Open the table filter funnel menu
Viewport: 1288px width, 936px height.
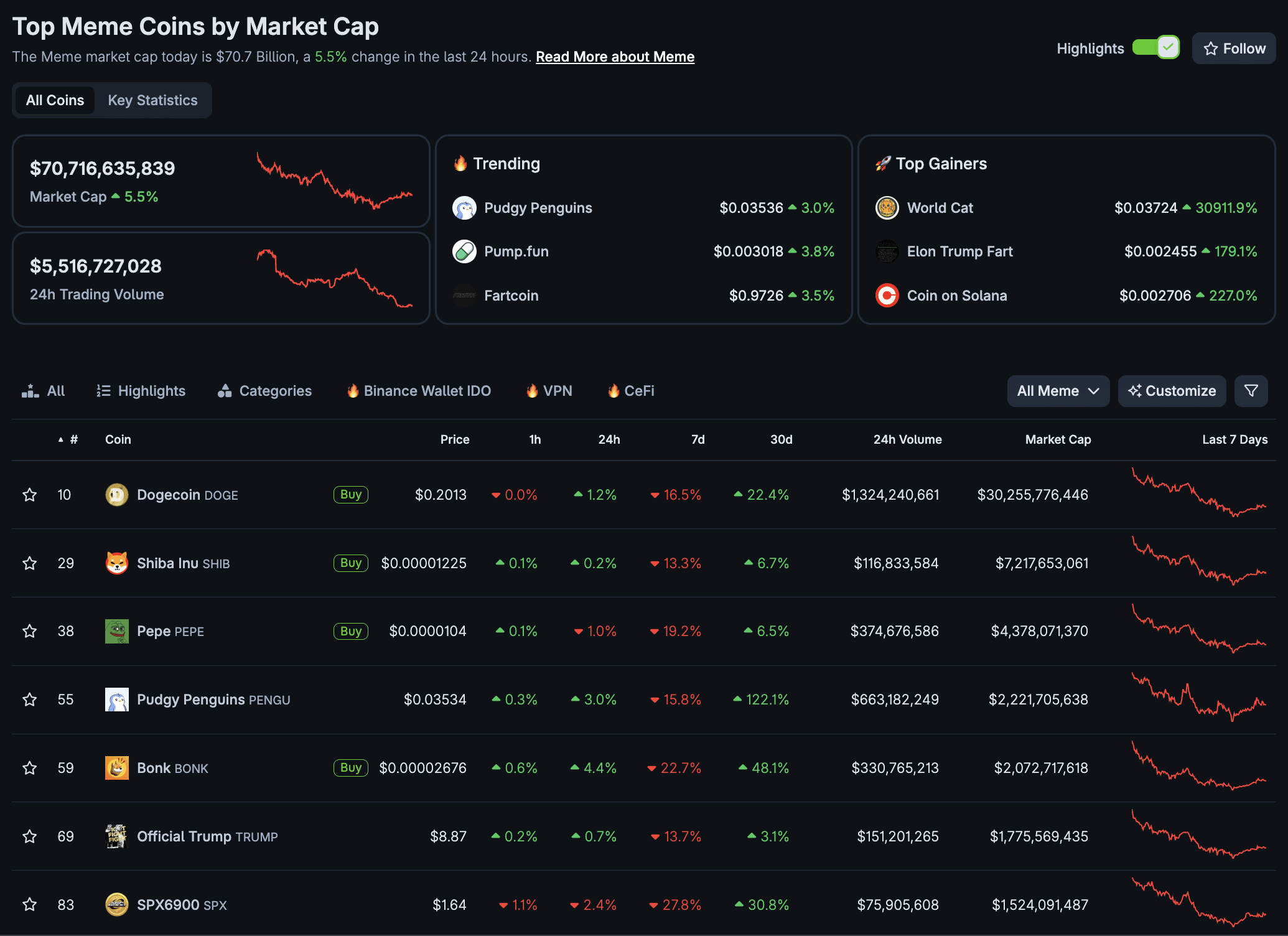(1251, 391)
